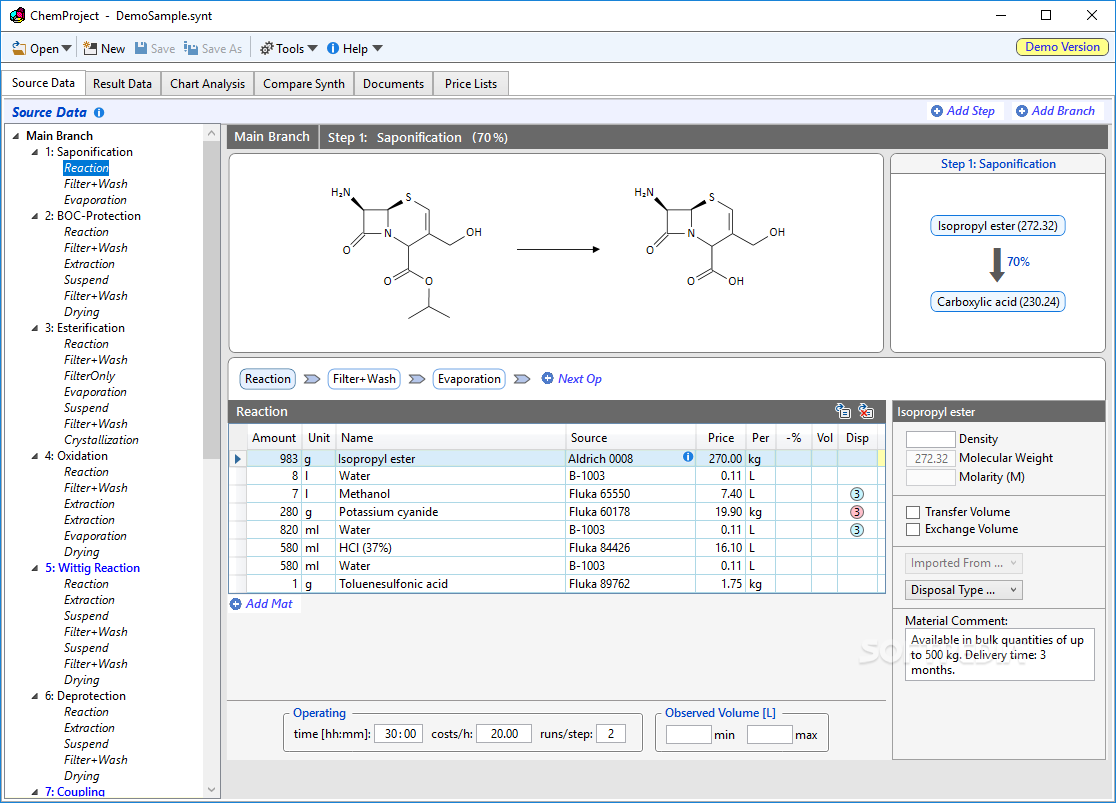Click the Add Mat link
Image resolution: width=1116 pixels, height=803 pixels.
pyautogui.click(x=261, y=604)
